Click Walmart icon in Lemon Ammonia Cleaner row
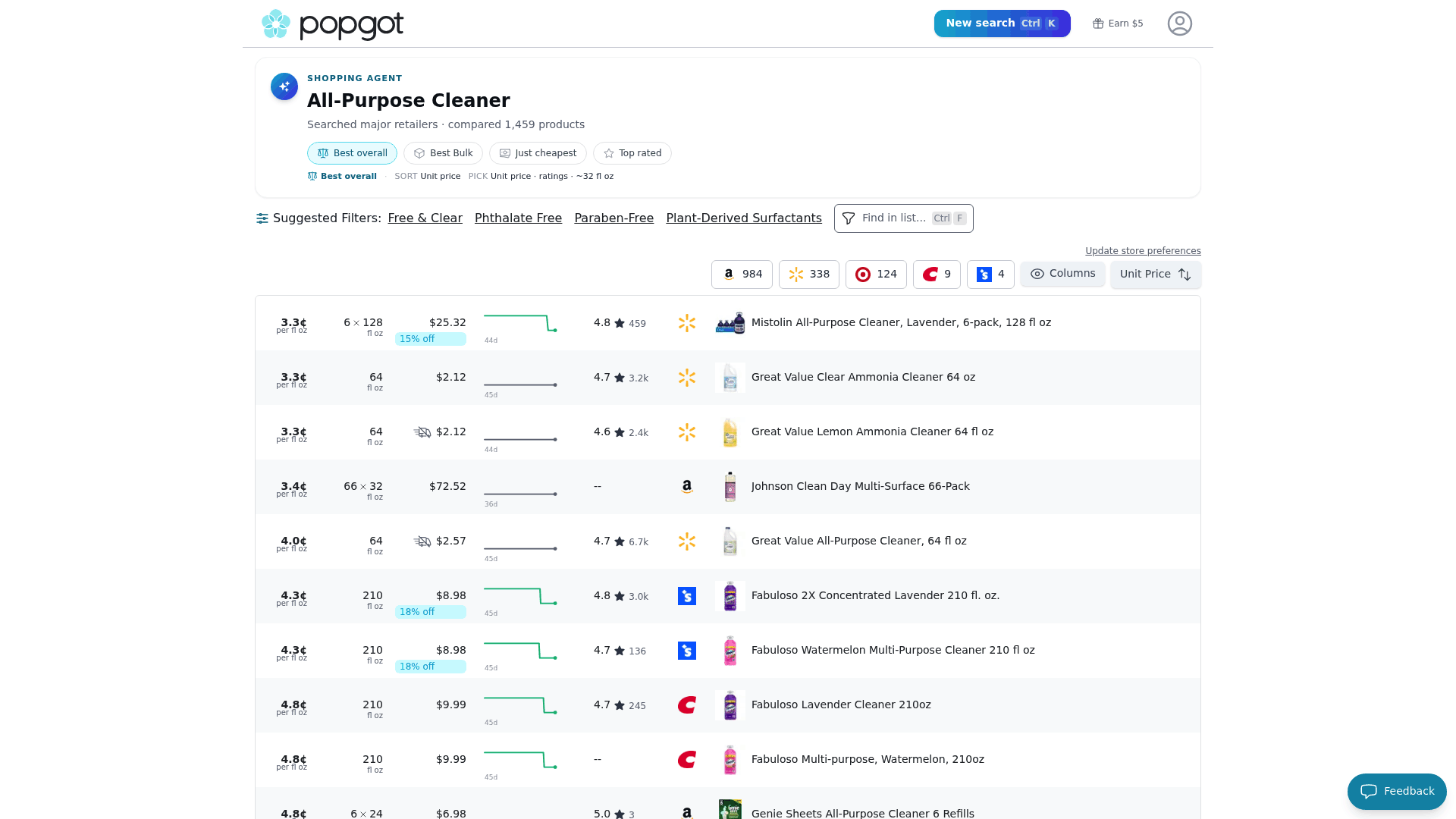 tap(687, 432)
